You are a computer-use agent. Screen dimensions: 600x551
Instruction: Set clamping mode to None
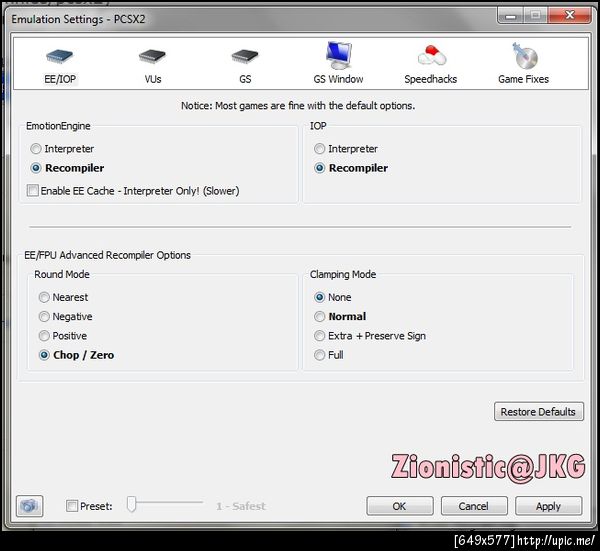[x=320, y=297]
